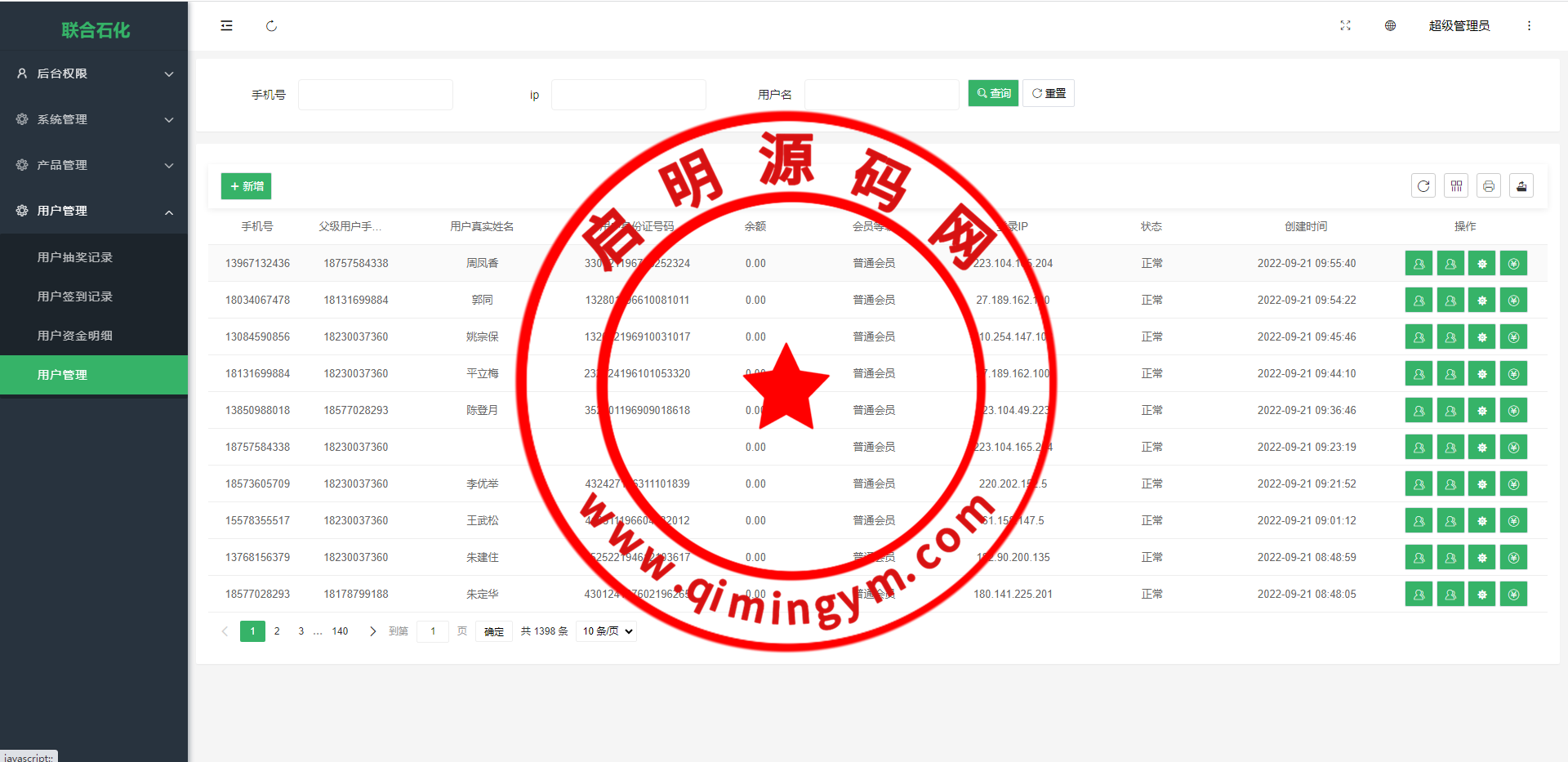The height and width of the screenshot is (762, 1568).
Task: Focus the 手机号 search input field
Action: click(x=376, y=95)
